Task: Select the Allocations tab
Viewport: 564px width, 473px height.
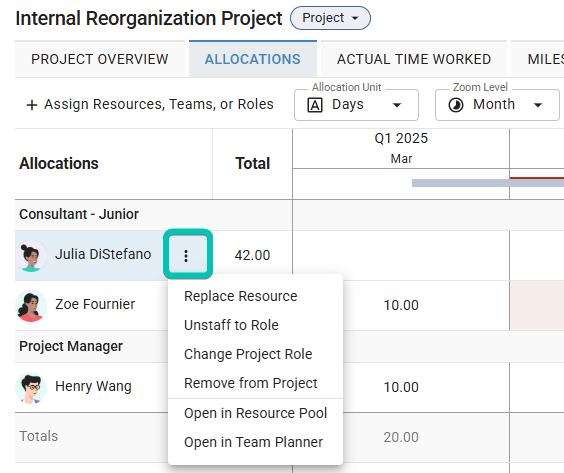Action: click(253, 59)
